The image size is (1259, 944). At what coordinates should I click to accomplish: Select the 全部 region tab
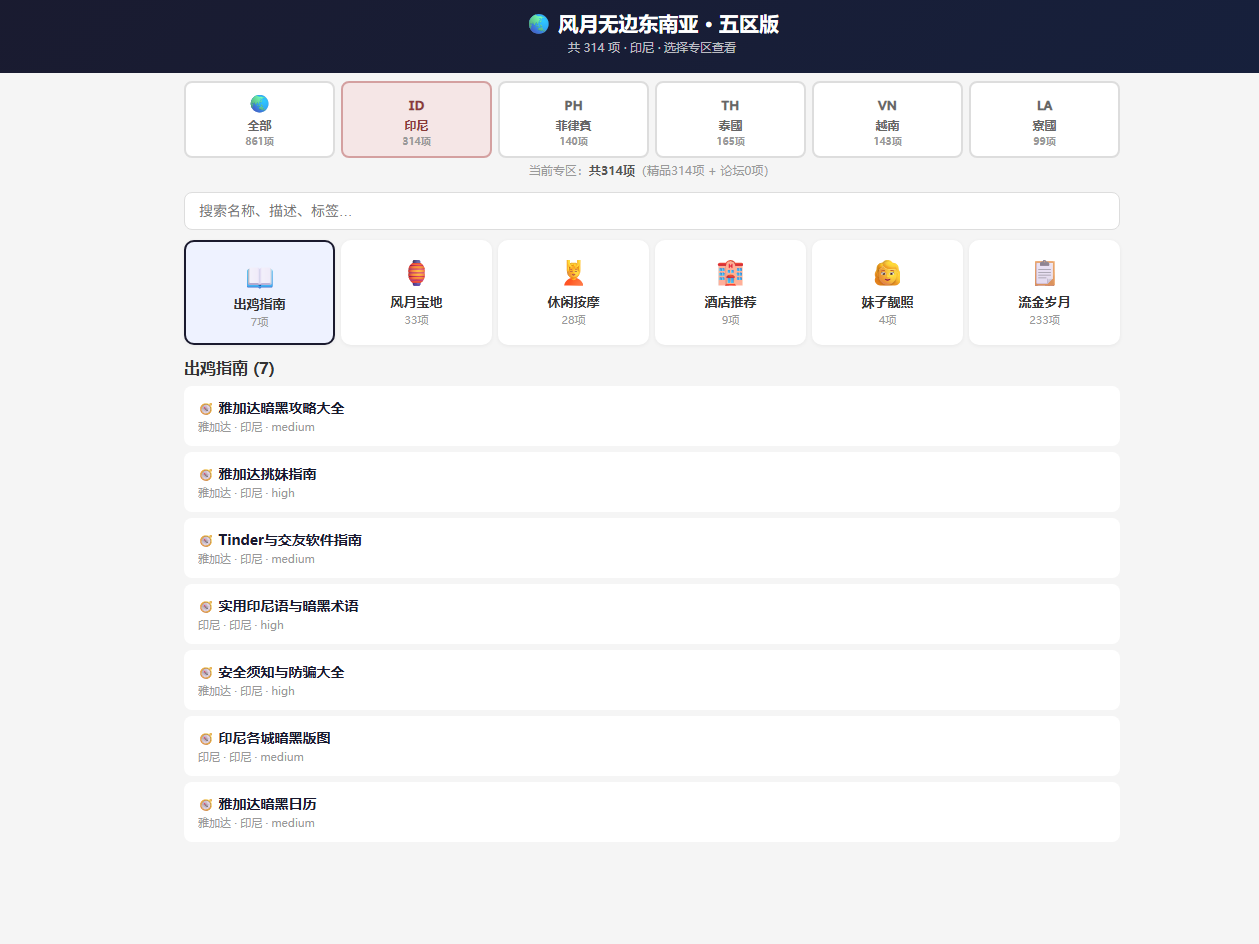pyautogui.click(x=259, y=119)
